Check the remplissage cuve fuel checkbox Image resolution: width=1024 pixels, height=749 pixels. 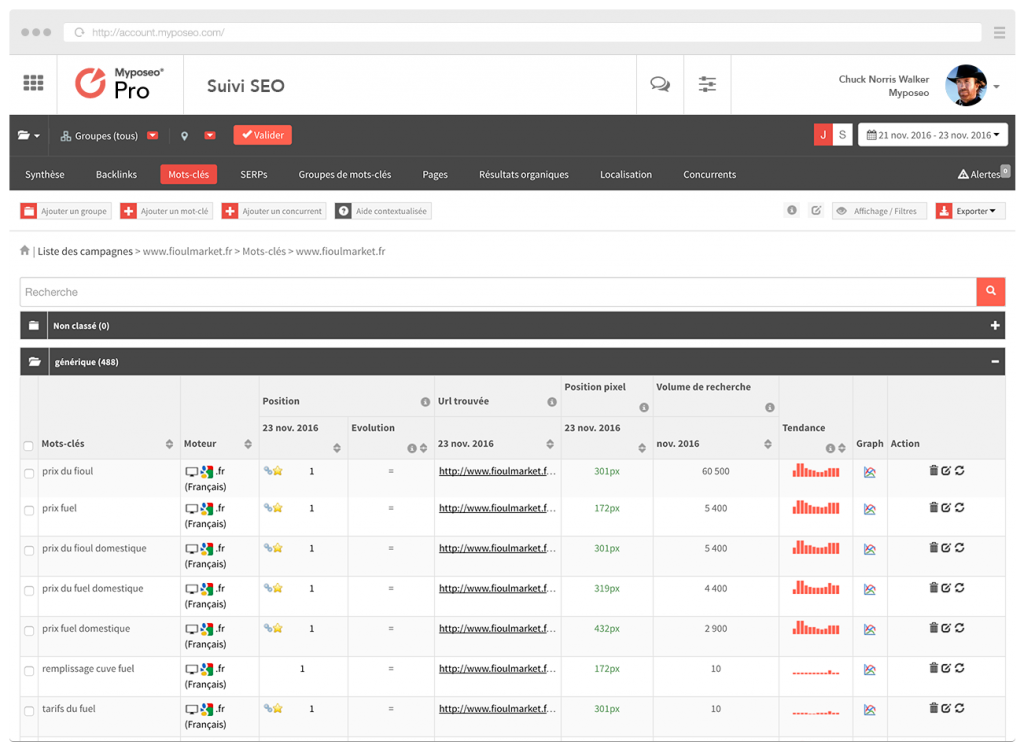(29, 671)
